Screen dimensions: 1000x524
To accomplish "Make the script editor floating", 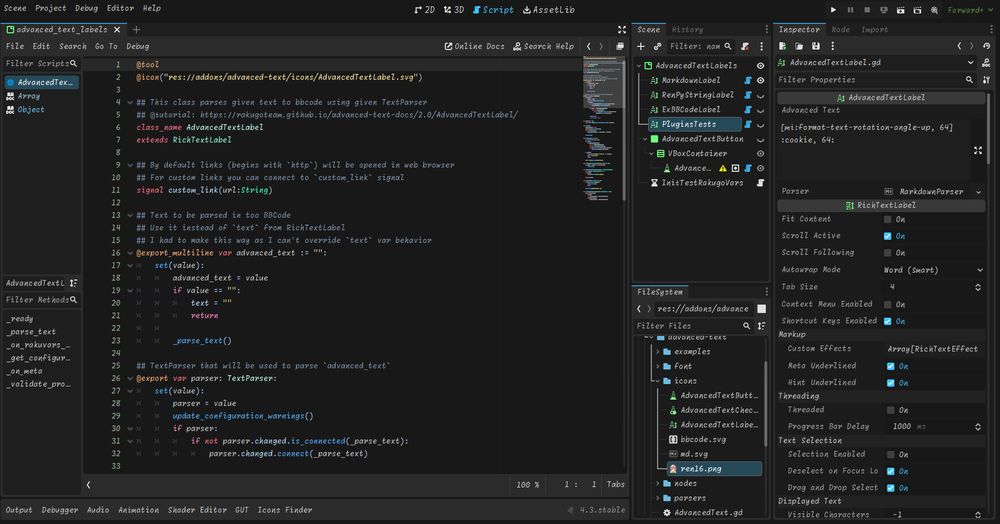I will pyautogui.click(x=619, y=46).
